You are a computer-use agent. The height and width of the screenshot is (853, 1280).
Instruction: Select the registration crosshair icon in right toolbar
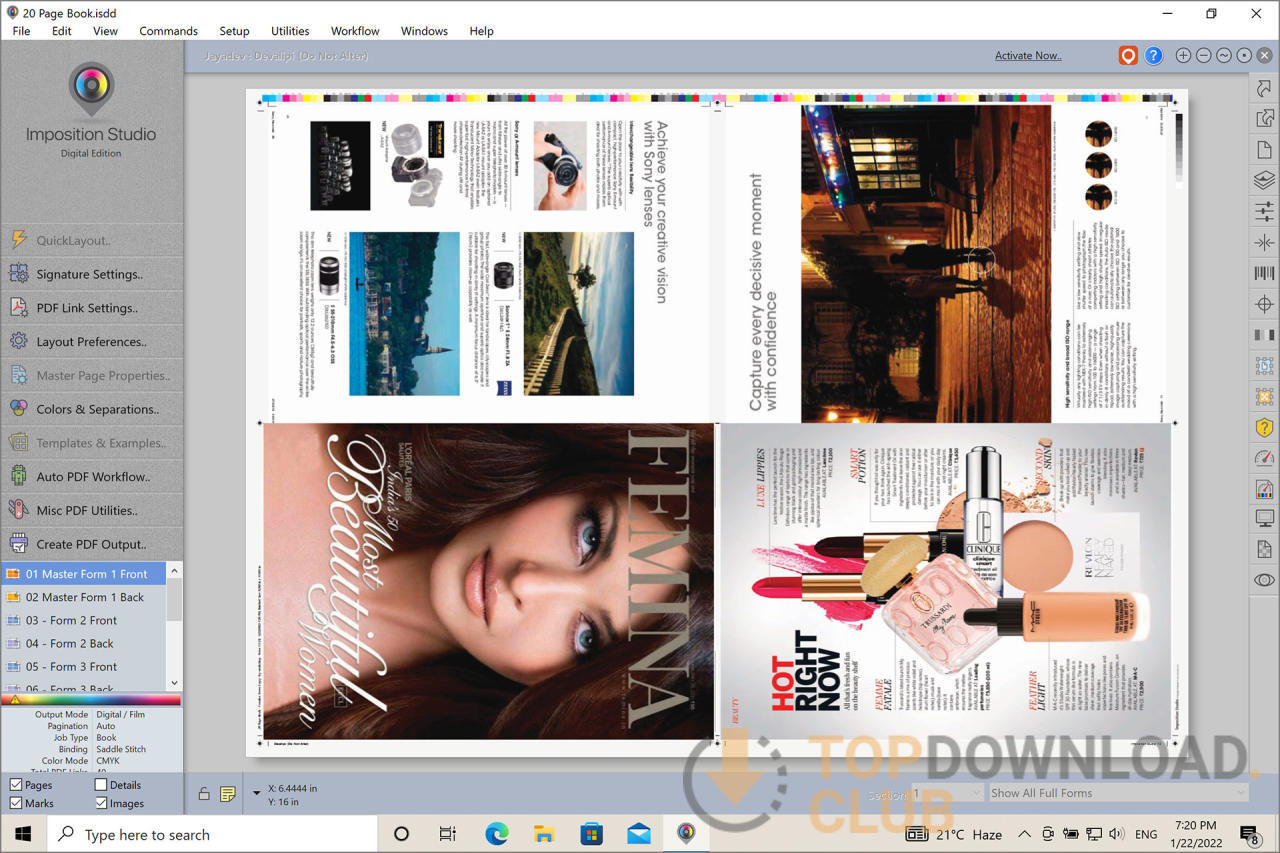coord(1264,304)
